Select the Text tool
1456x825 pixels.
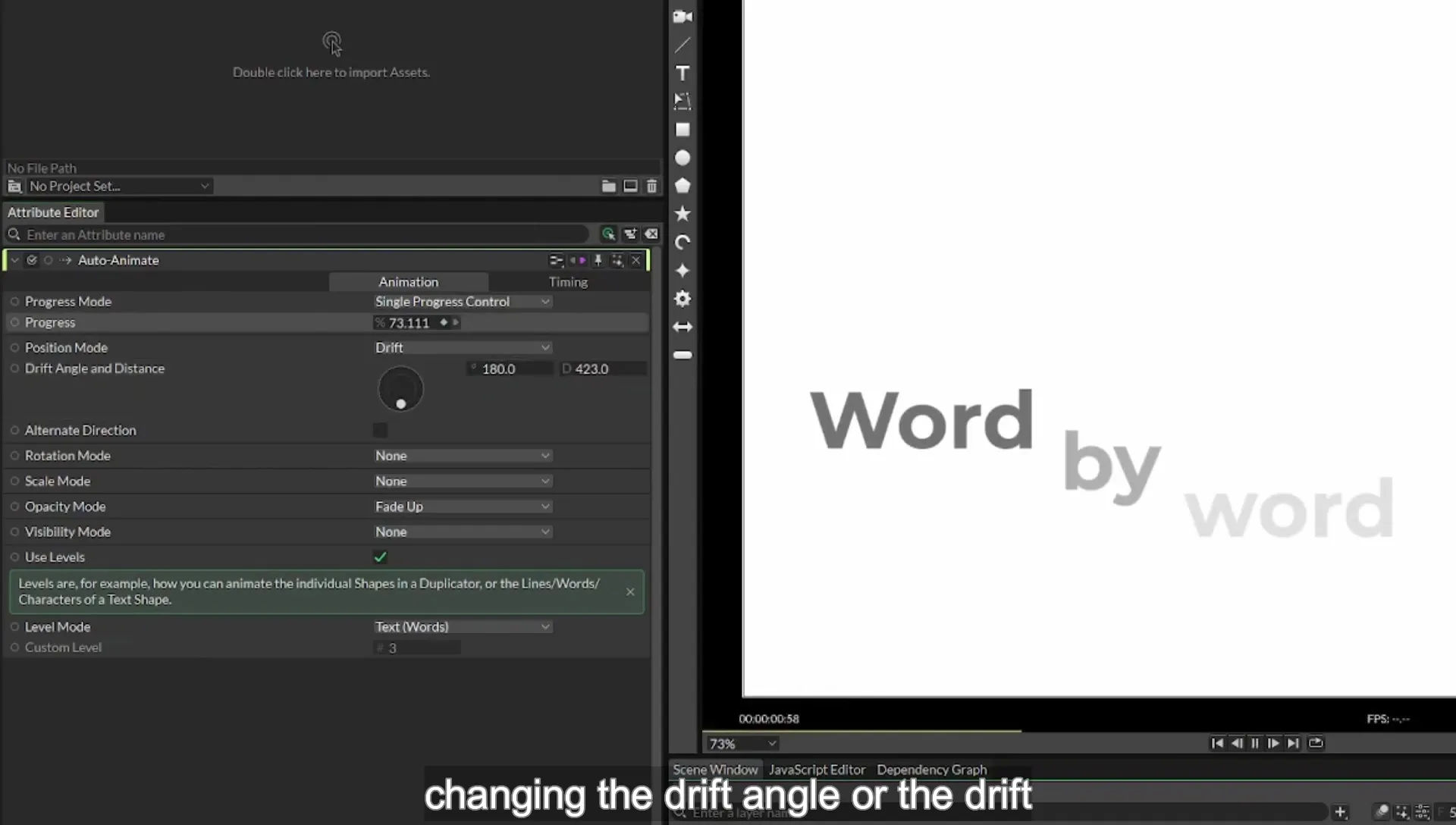click(682, 73)
